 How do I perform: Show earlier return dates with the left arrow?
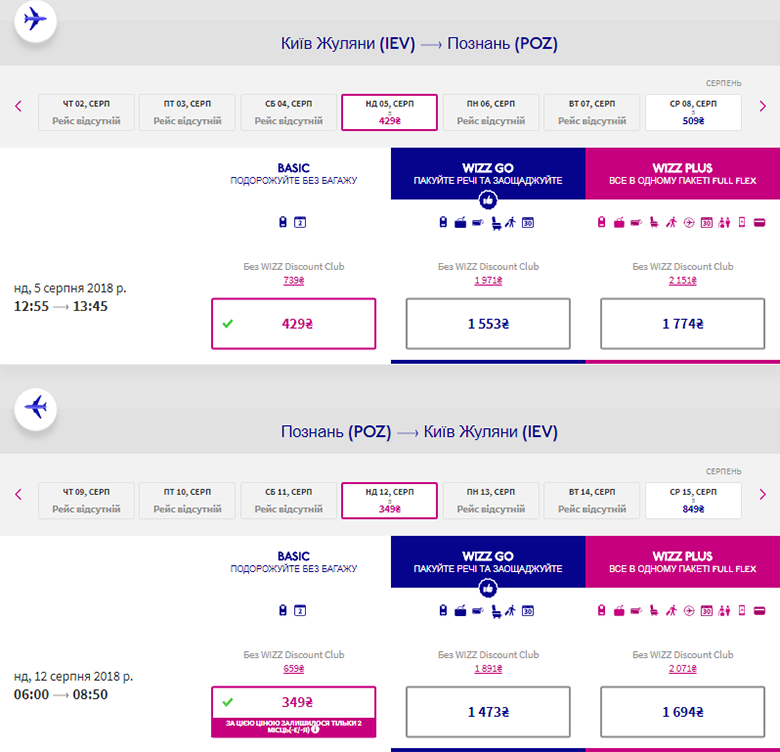coord(18,494)
